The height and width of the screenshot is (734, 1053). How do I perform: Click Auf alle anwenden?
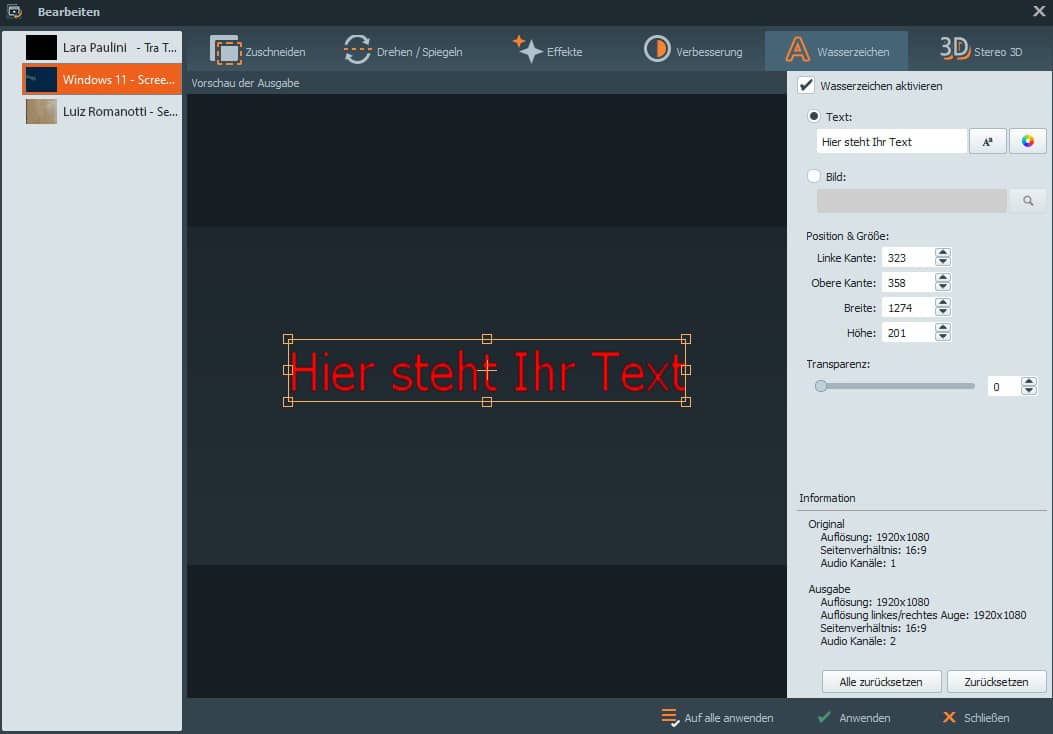pyautogui.click(x=717, y=717)
